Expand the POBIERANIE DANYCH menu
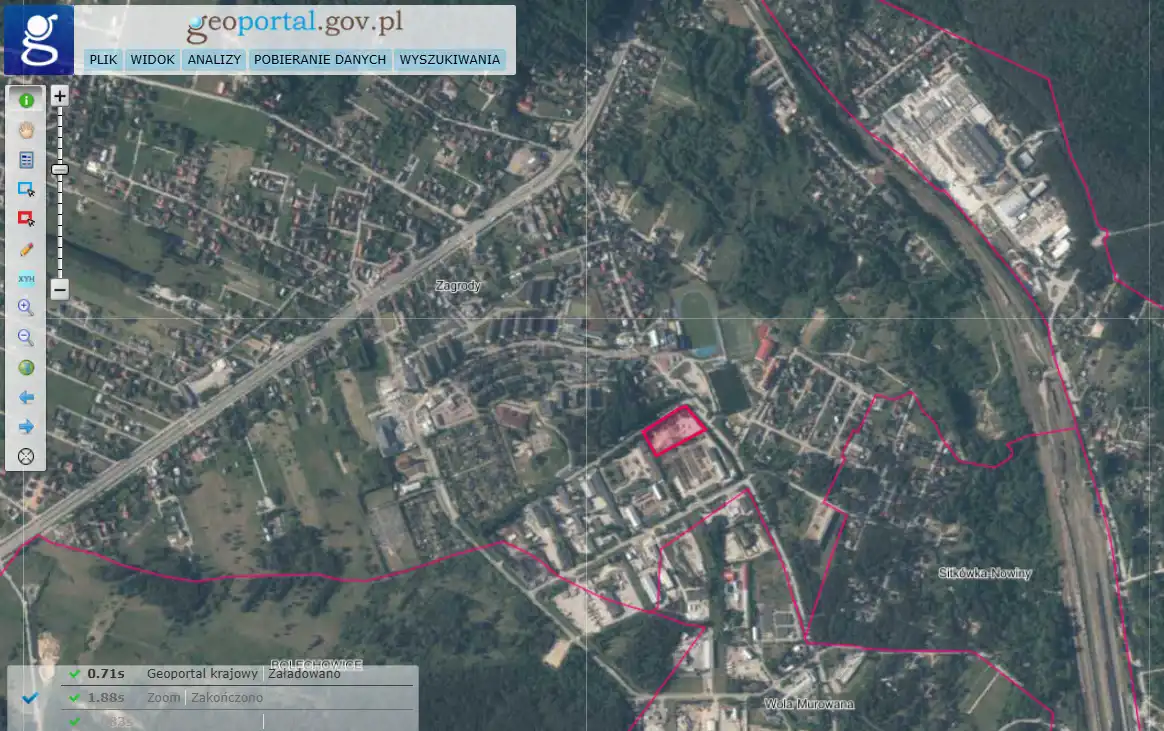This screenshot has height=731, width=1164. 320,60
